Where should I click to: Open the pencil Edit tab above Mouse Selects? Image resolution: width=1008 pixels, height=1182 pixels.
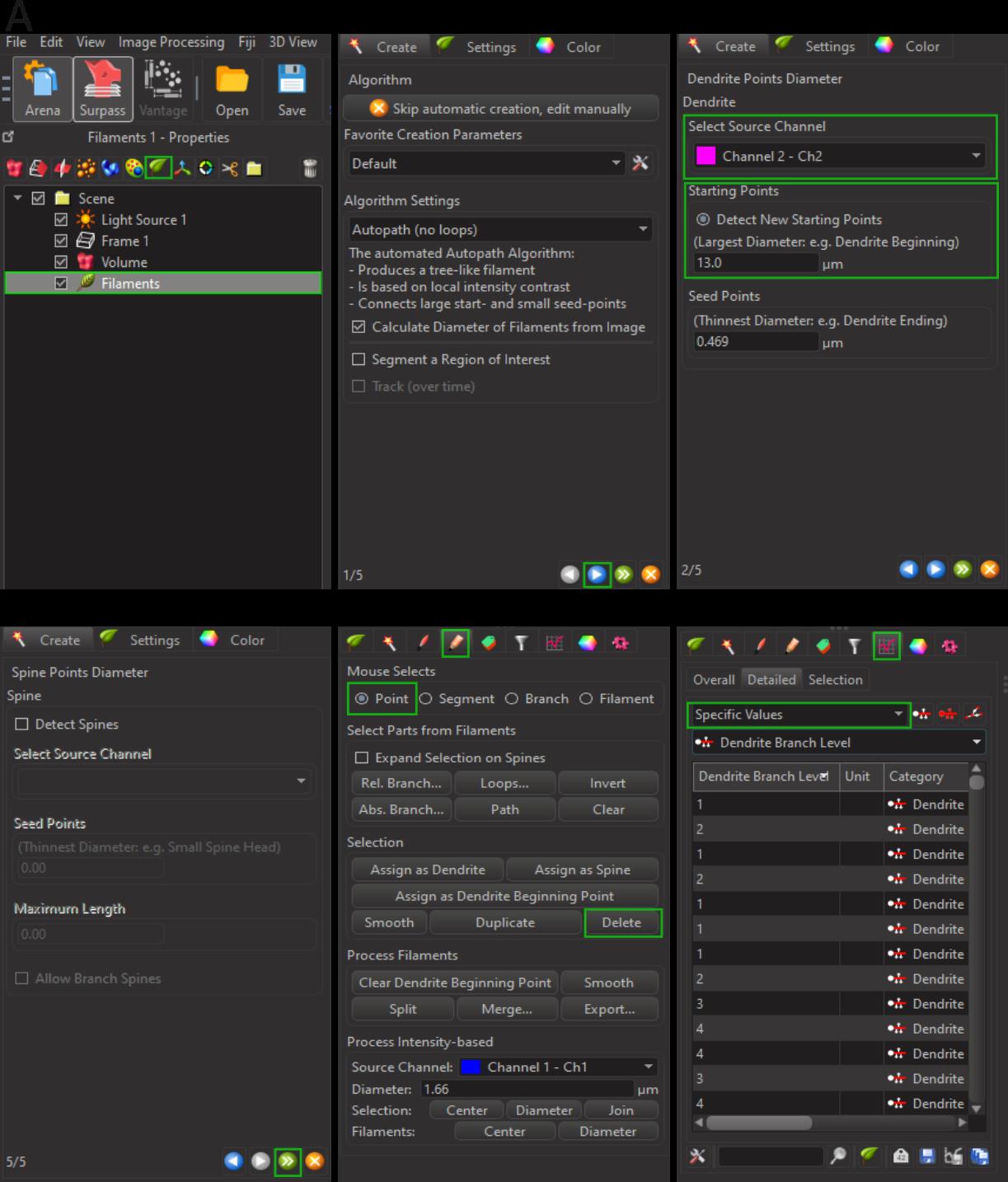(x=456, y=643)
